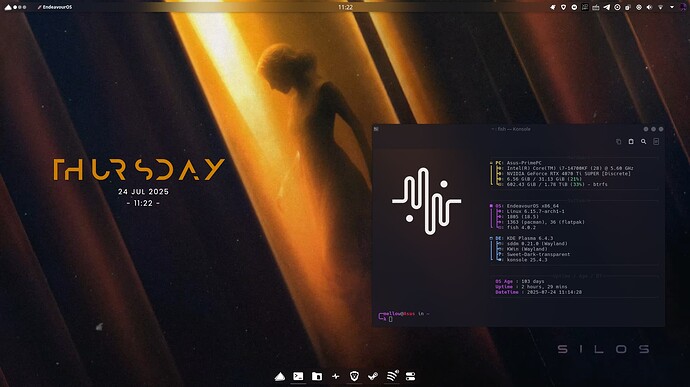Open the Konsole terminal from the dock
Image resolution: width=690 pixels, height=387 pixels.
[x=298, y=376]
